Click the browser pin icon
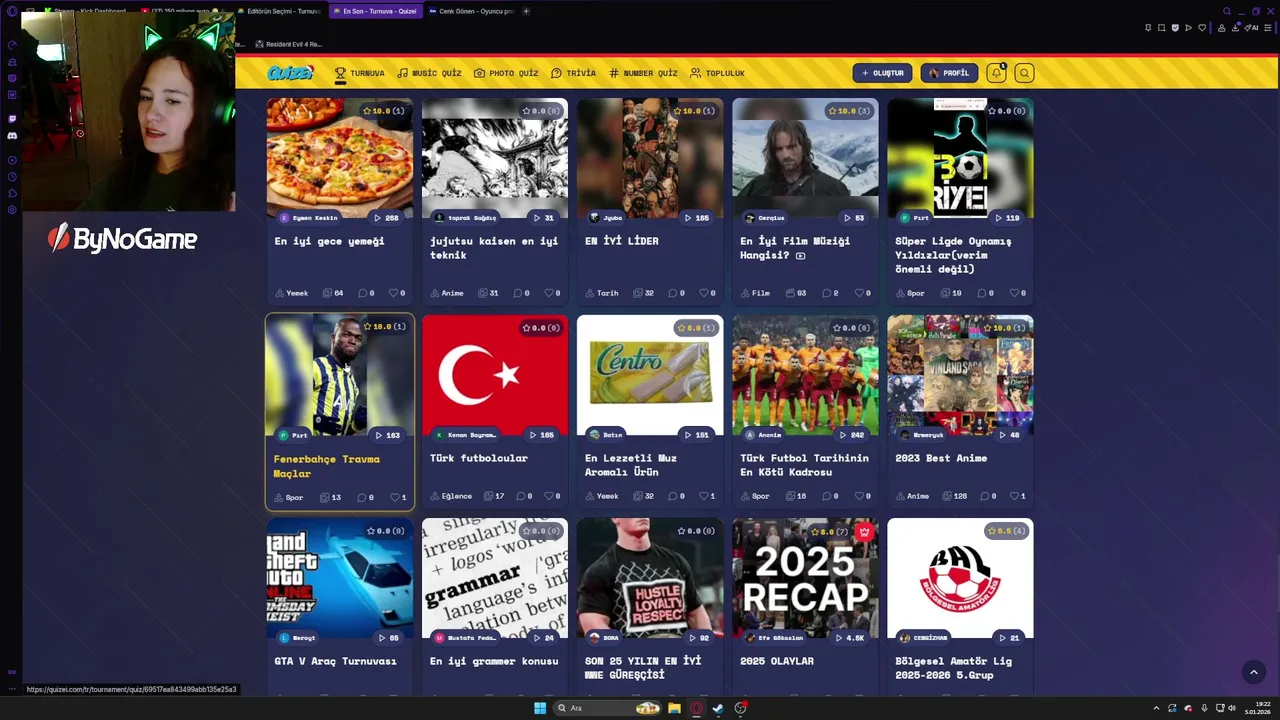1280x720 pixels. point(1148,28)
